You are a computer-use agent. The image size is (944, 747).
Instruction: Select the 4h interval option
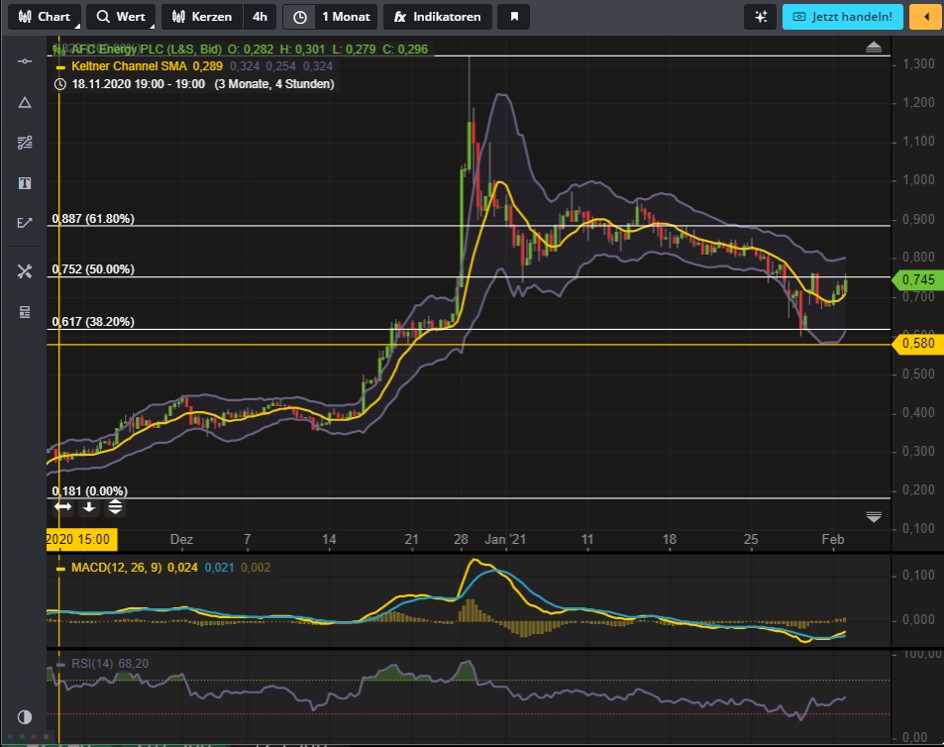(x=260, y=17)
